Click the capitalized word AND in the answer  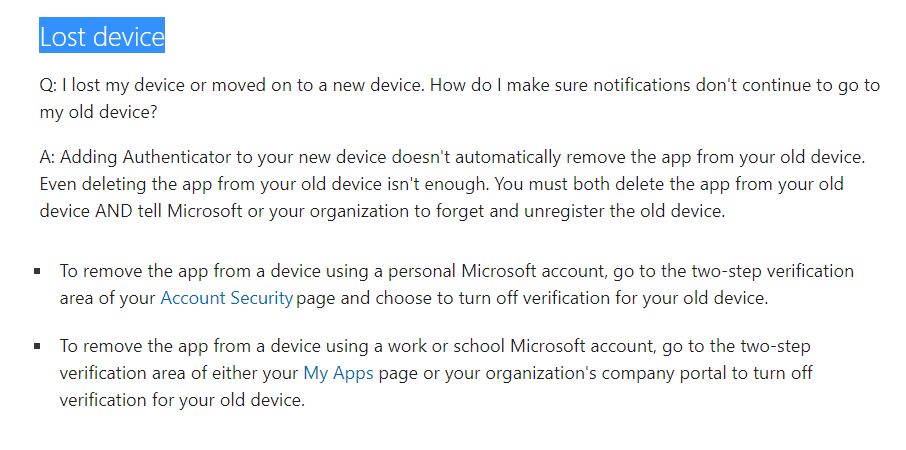click(x=115, y=211)
